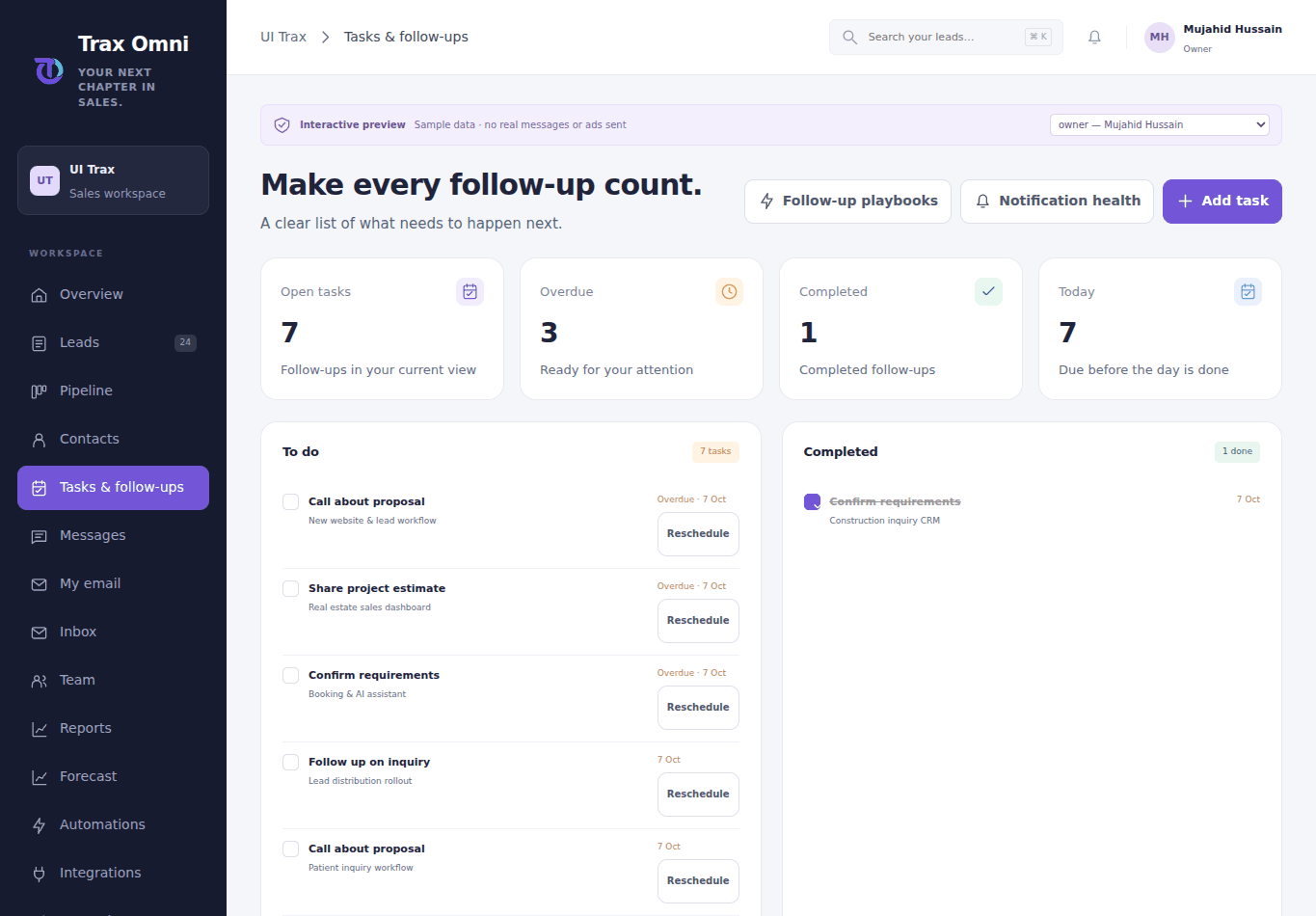Viewport: 1316px width, 916px height.
Task: Click the UI Trax breadcrumb link
Action: coord(283,37)
